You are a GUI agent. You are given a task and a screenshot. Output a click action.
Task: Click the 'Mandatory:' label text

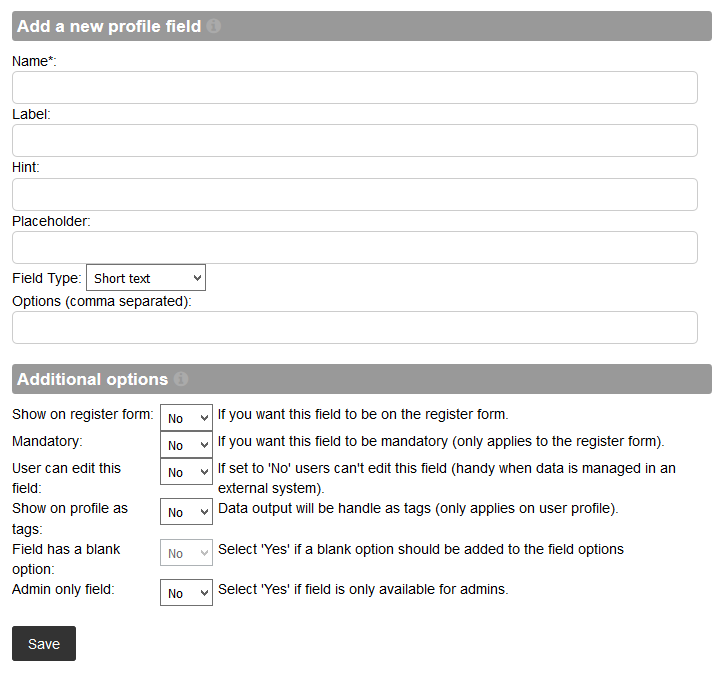47,441
